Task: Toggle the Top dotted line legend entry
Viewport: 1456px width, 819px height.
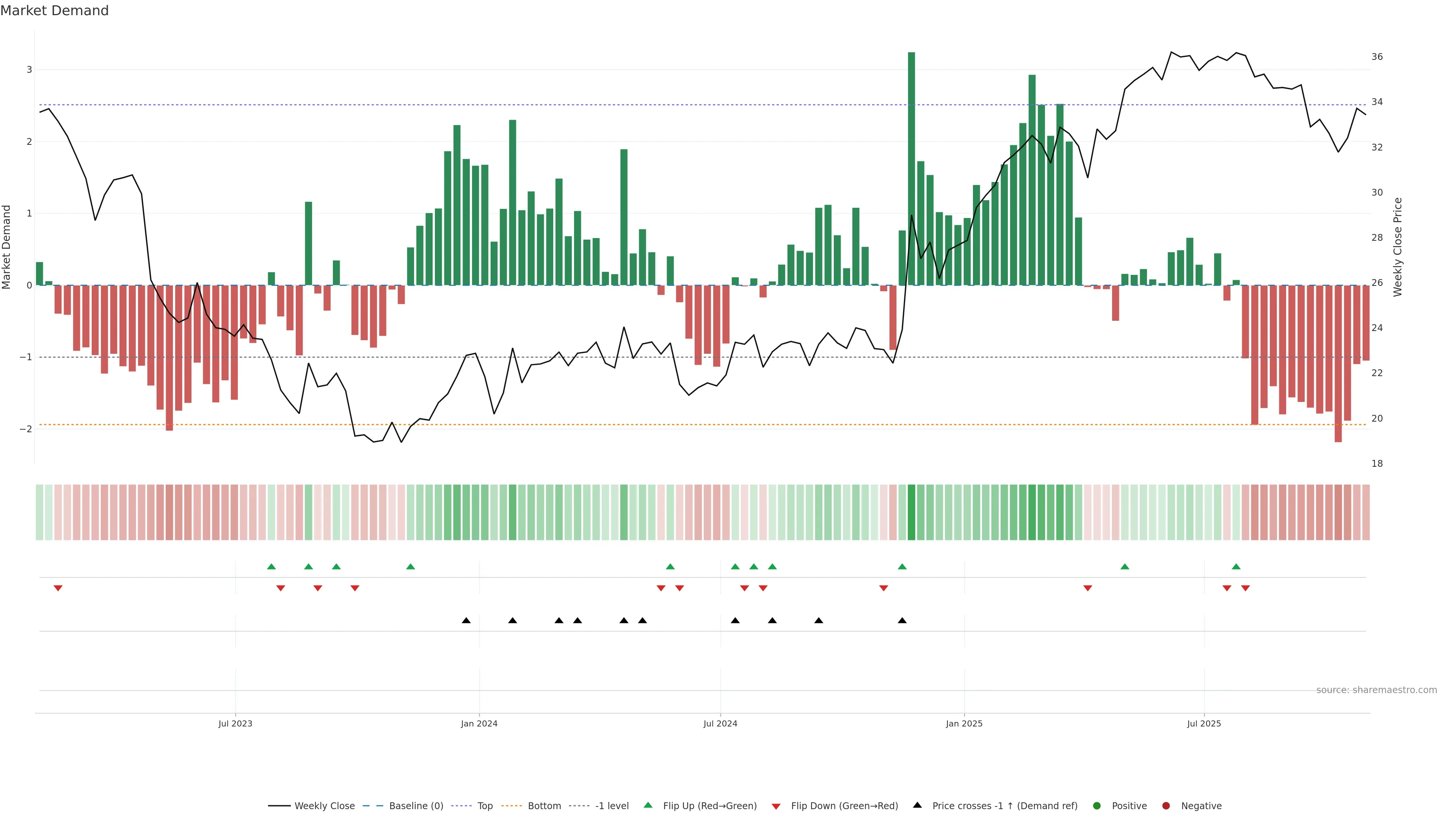Action: click(485, 806)
